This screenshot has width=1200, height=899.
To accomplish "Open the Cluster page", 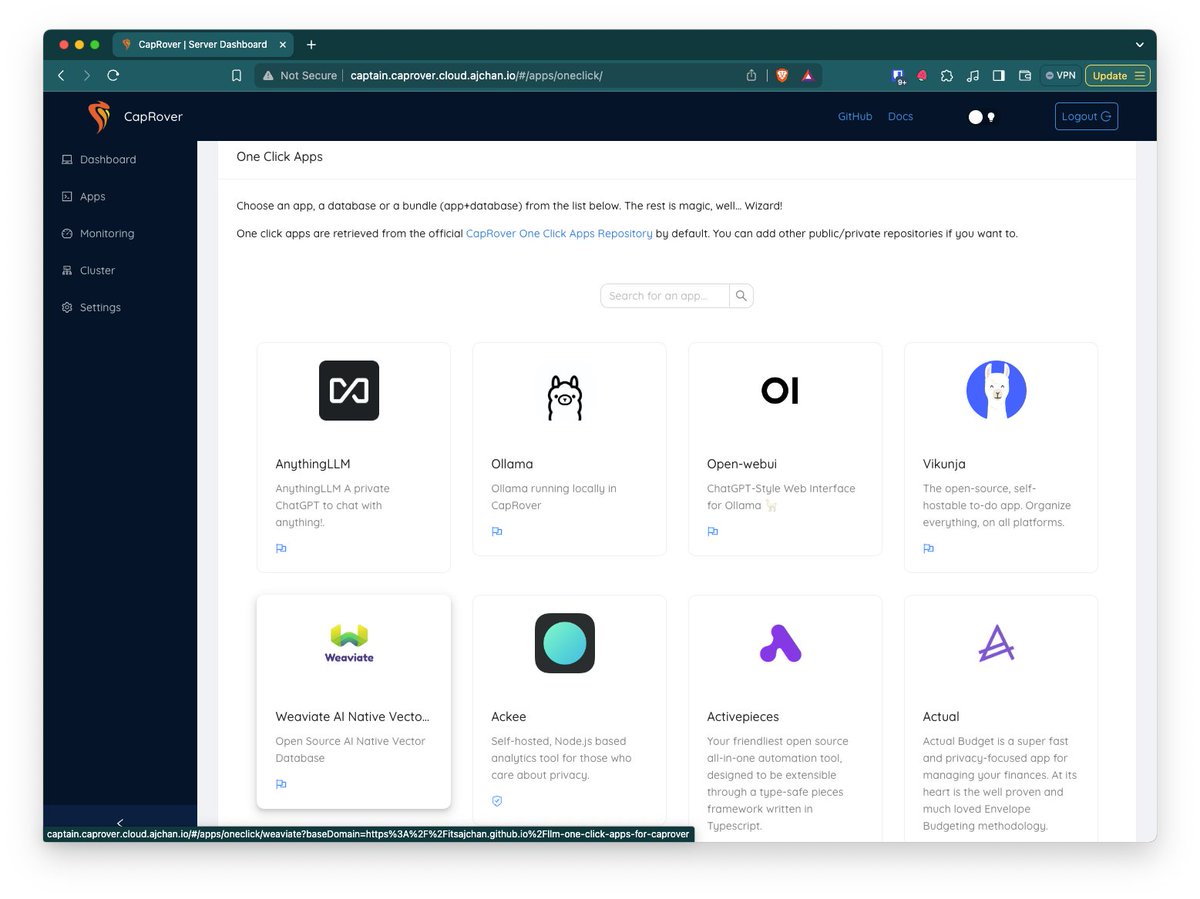I will coord(98,271).
